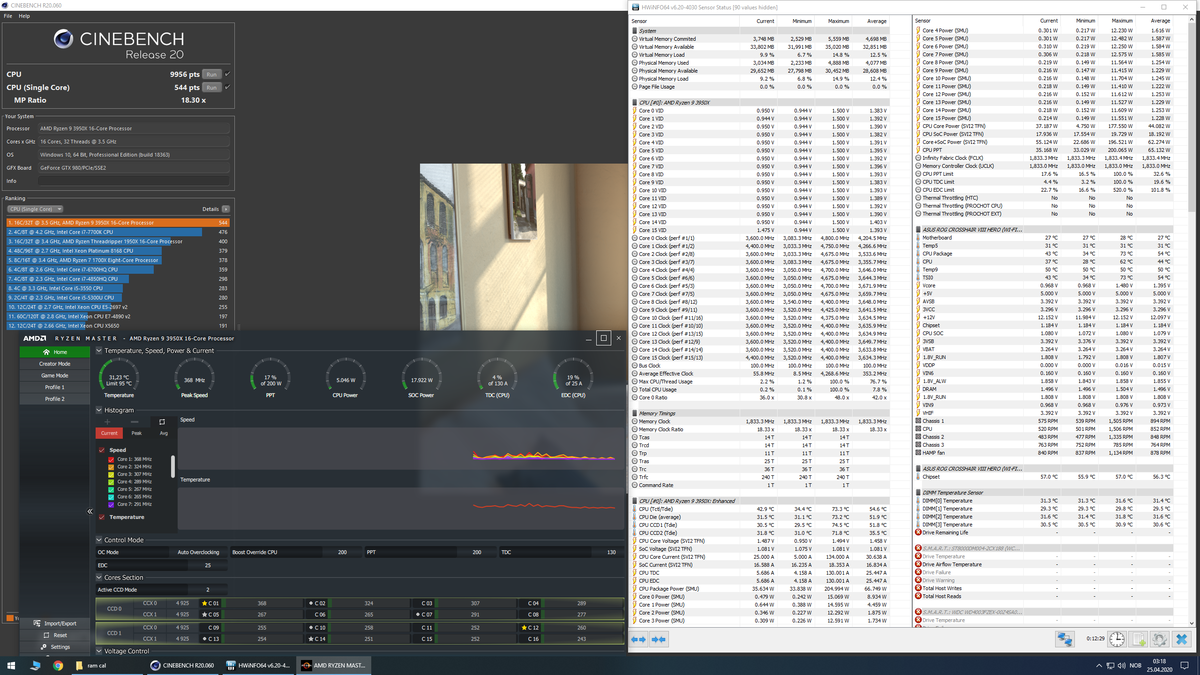Uncheck the Speed histogram checkbox
The width and height of the screenshot is (1200, 675).
tap(102, 450)
